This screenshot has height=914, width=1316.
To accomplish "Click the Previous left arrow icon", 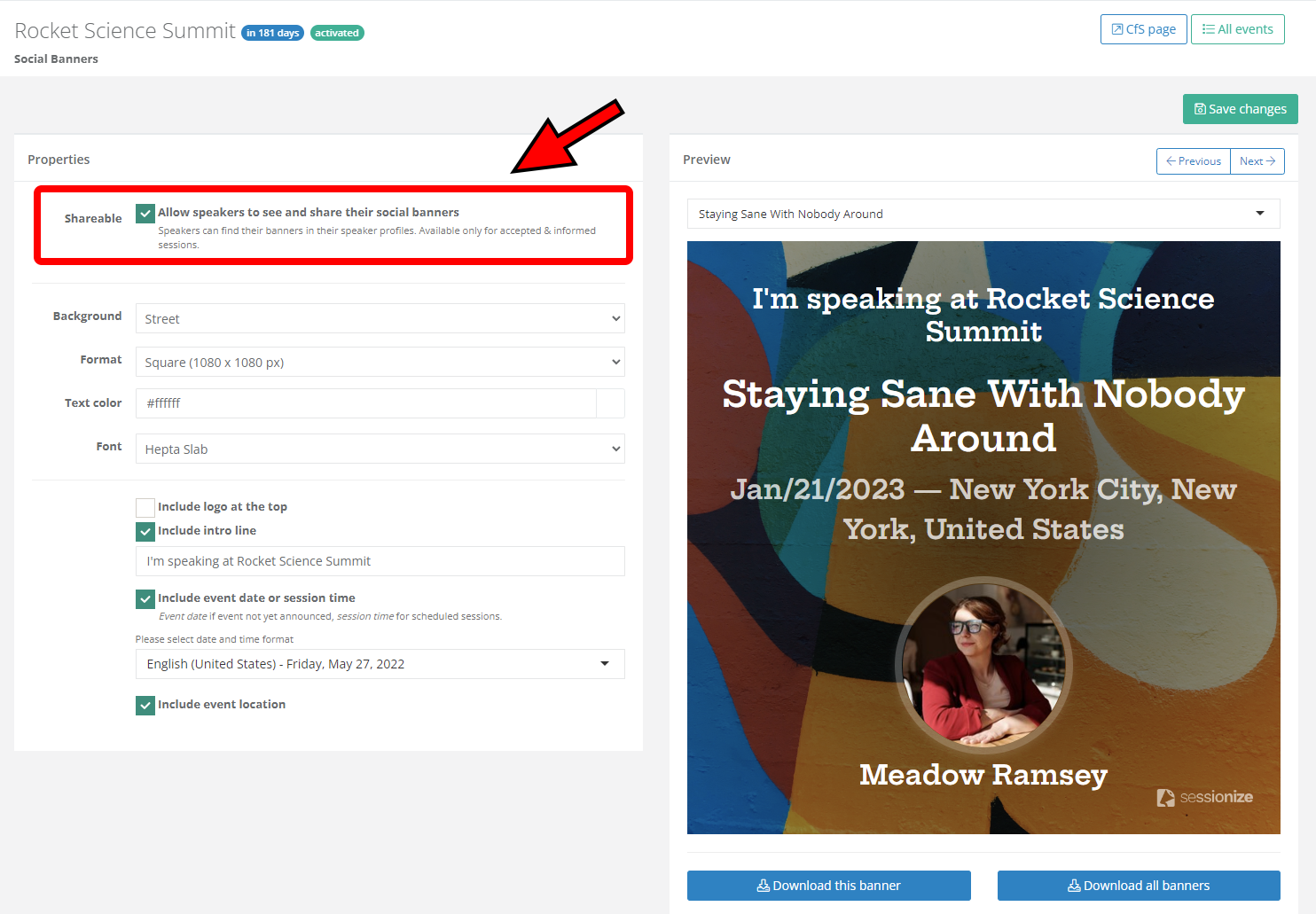I will 1171,161.
